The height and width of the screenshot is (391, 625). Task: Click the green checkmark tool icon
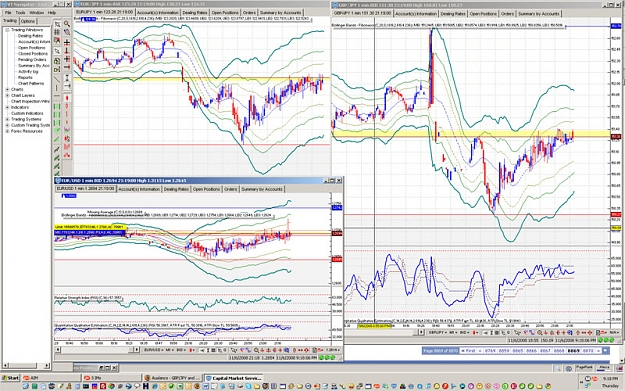pos(57,130)
